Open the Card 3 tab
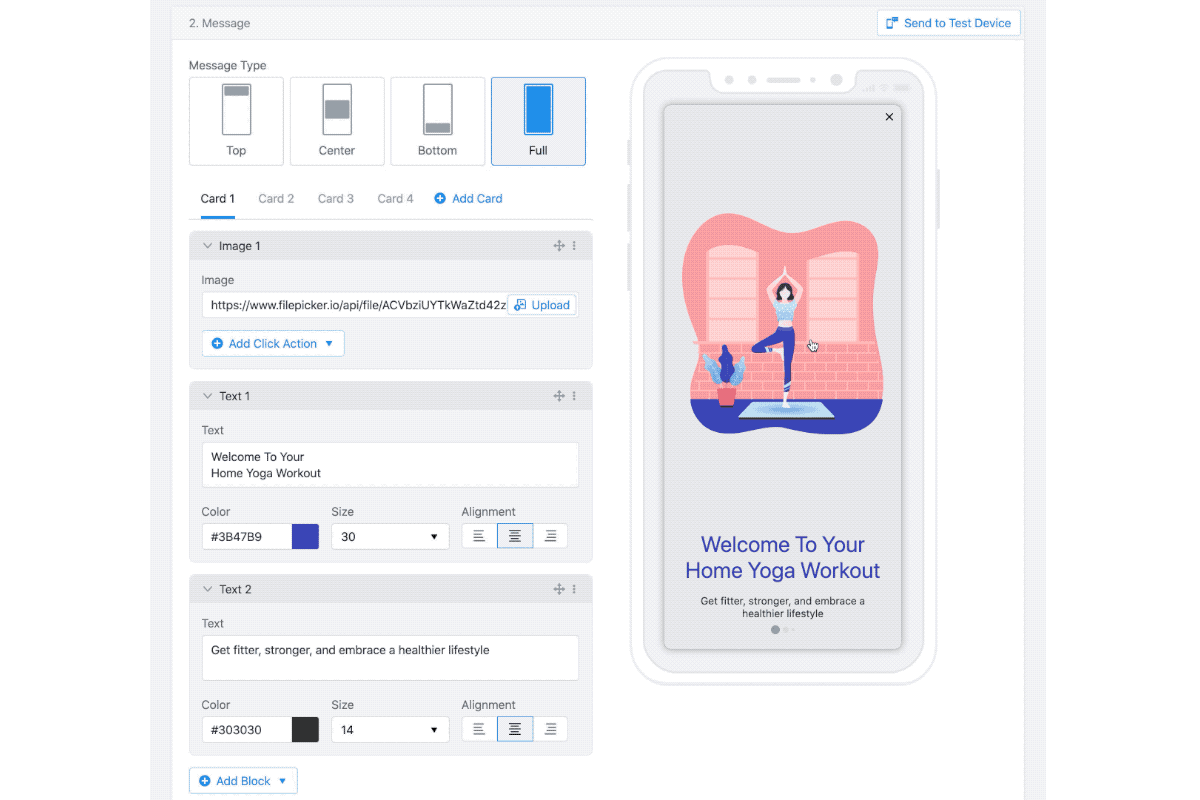The image size is (1200, 800). click(336, 199)
